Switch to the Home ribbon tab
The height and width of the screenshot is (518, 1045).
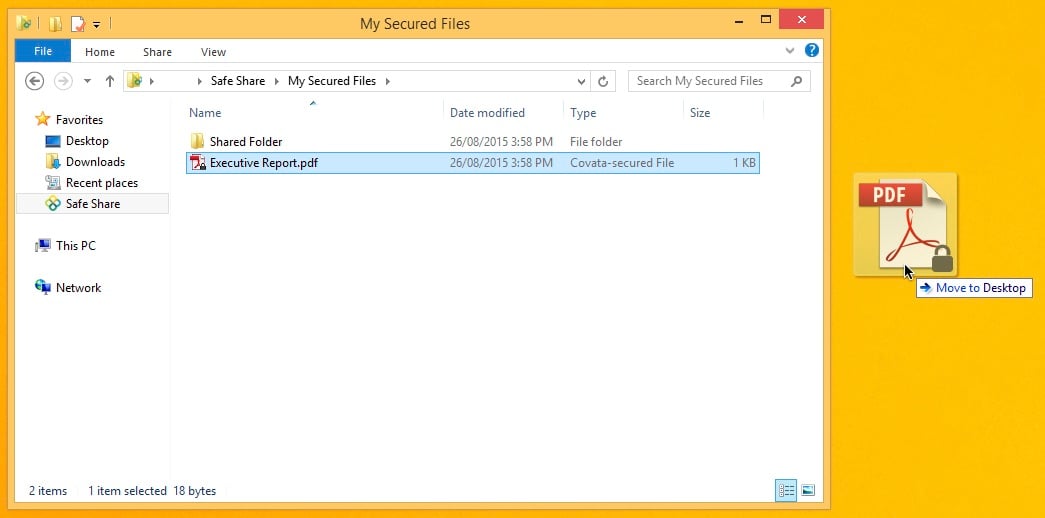(x=99, y=52)
